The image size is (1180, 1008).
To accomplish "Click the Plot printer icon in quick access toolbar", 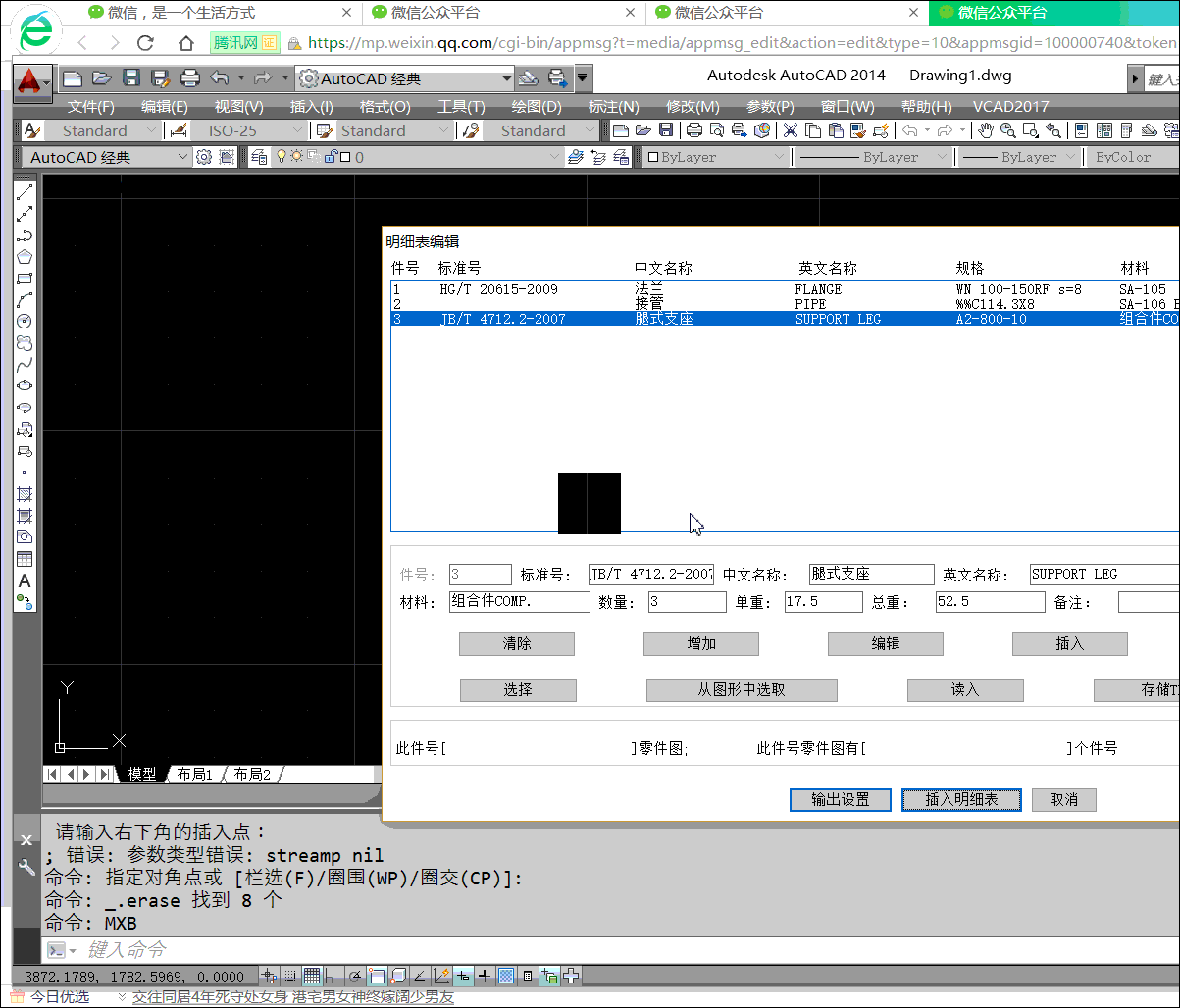I will click(x=190, y=78).
